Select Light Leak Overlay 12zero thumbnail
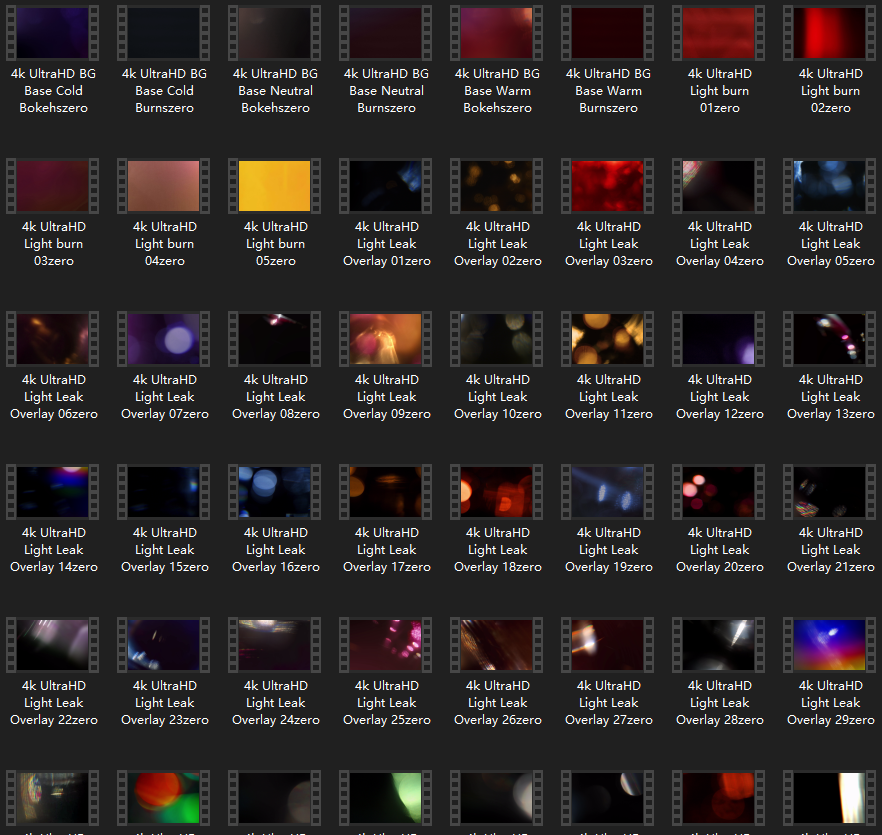The height and width of the screenshot is (835, 882). (718, 339)
